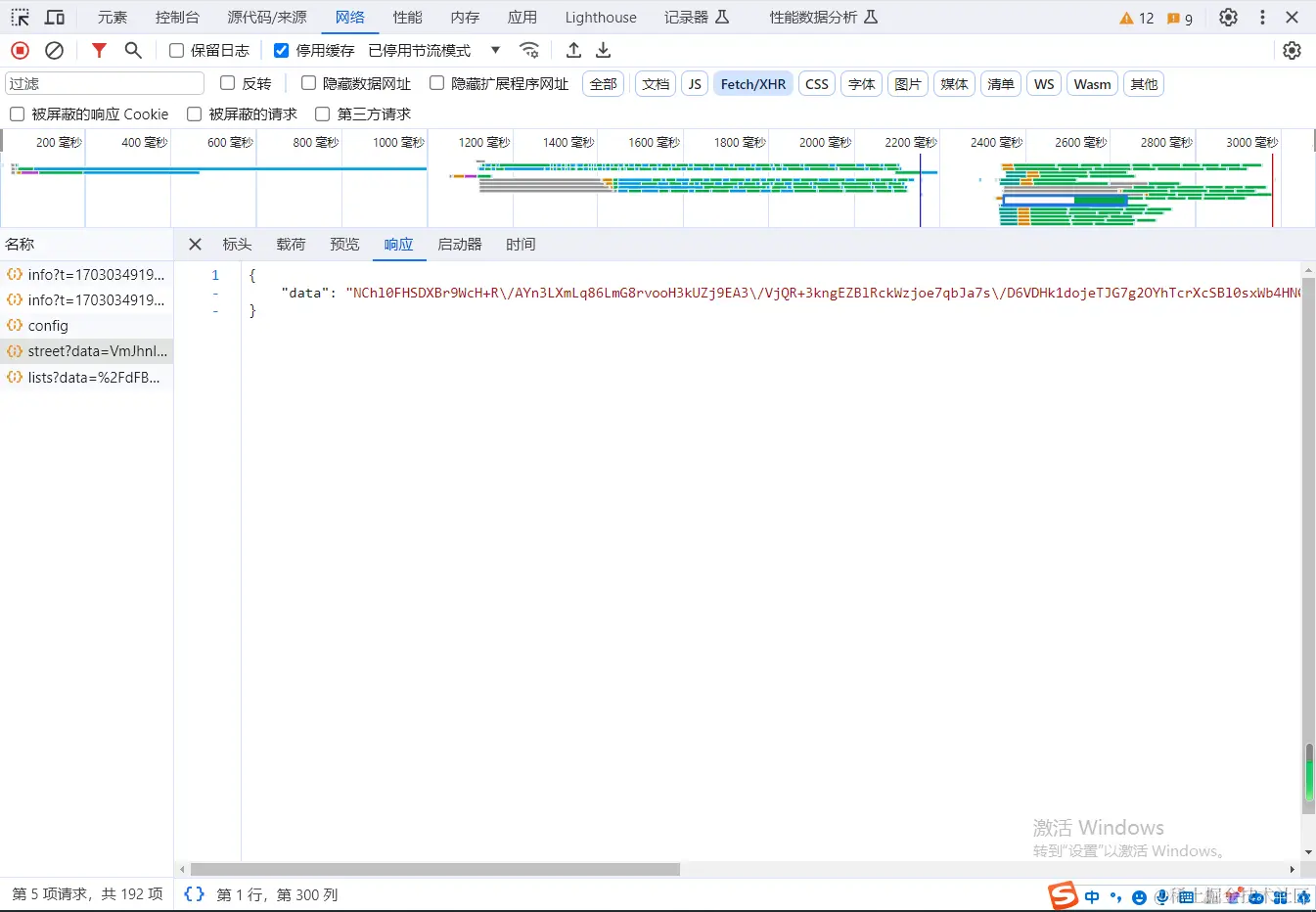Open the 记录器 panel tab
This screenshot has height=912, width=1316.
[697, 18]
